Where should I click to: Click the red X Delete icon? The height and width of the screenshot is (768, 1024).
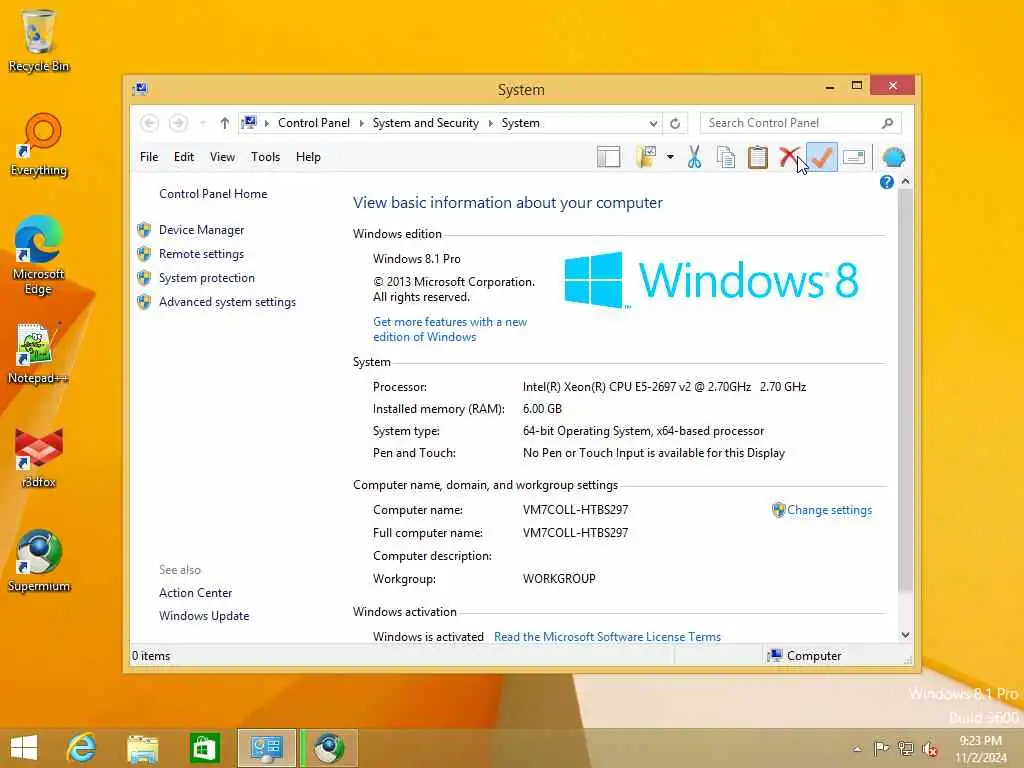click(x=789, y=157)
